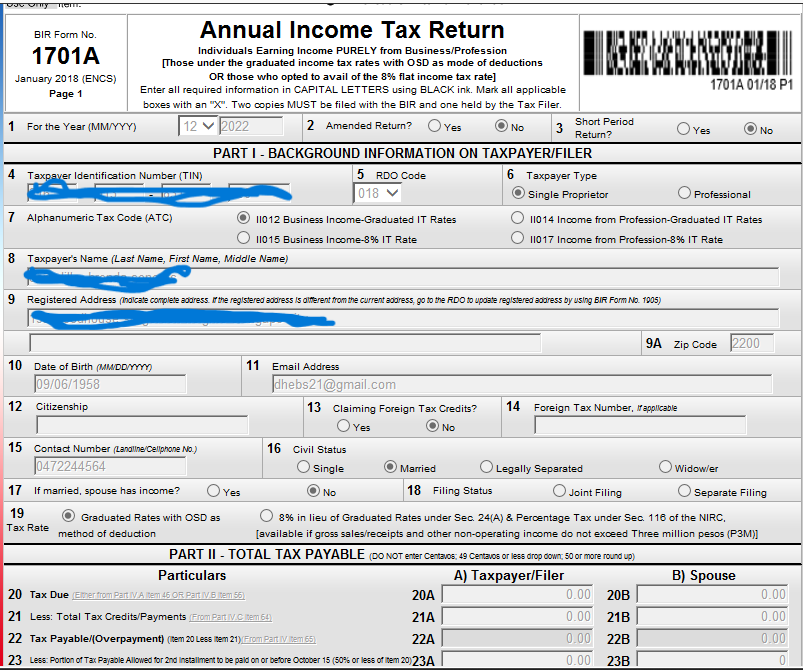Open the From Part IV Item 65 link
803x670 pixels.
pyautogui.click(x=279, y=639)
